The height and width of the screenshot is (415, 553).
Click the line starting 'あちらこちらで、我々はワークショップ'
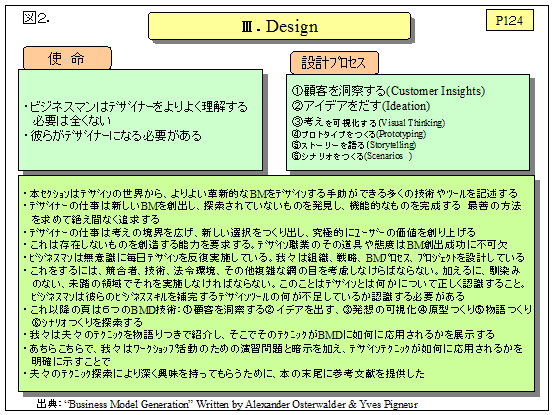point(273,349)
